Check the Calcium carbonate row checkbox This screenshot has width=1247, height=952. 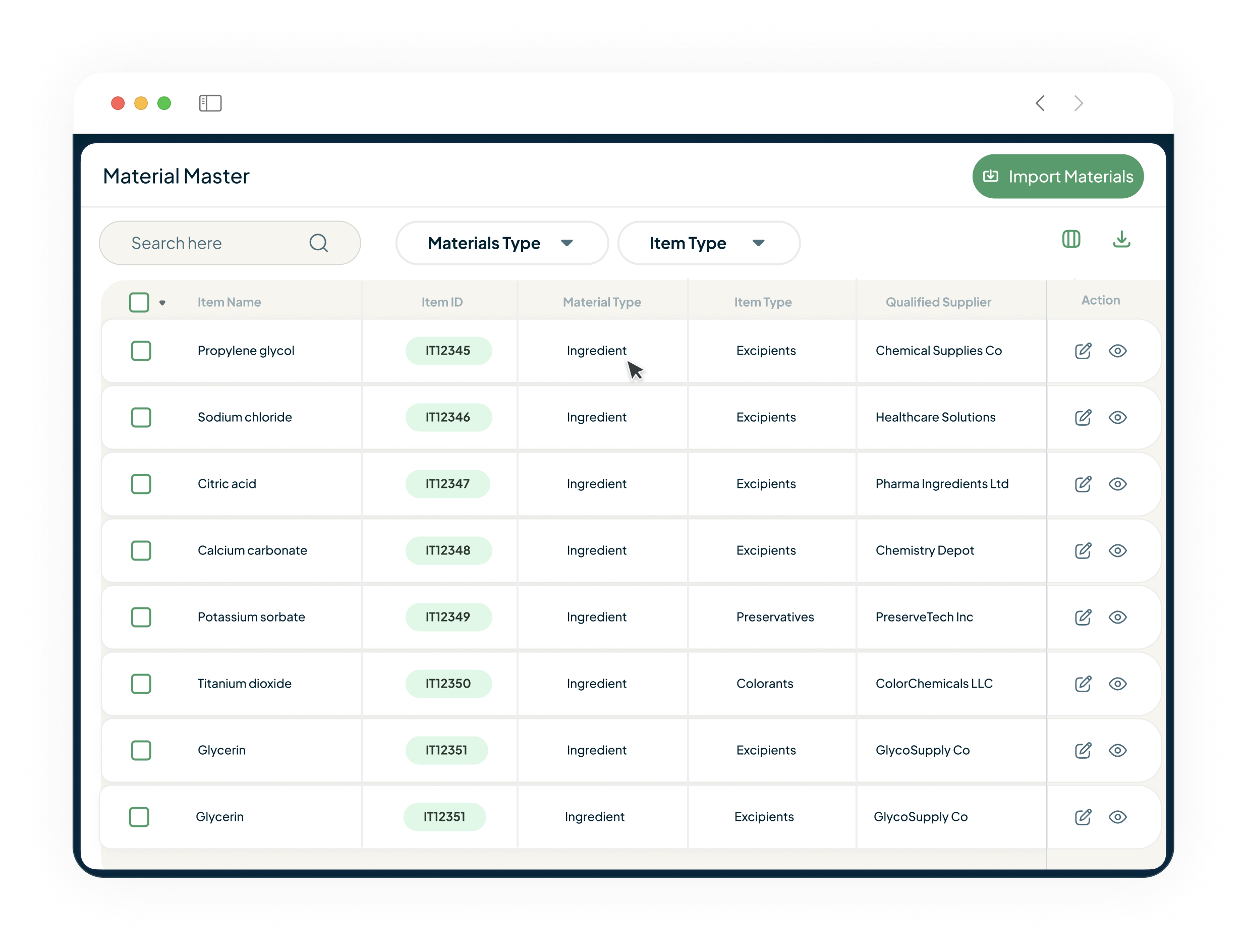coord(141,550)
